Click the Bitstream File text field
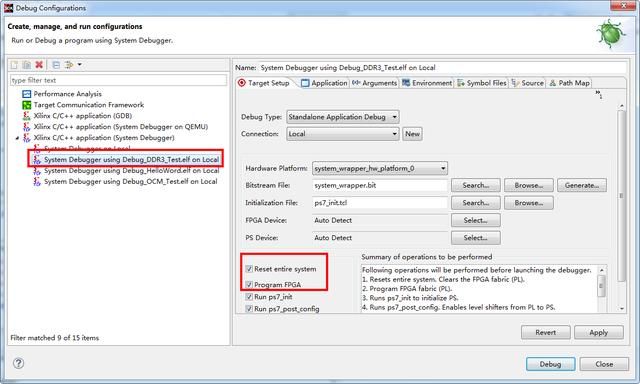The width and height of the screenshot is (640, 384). (380, 185)
